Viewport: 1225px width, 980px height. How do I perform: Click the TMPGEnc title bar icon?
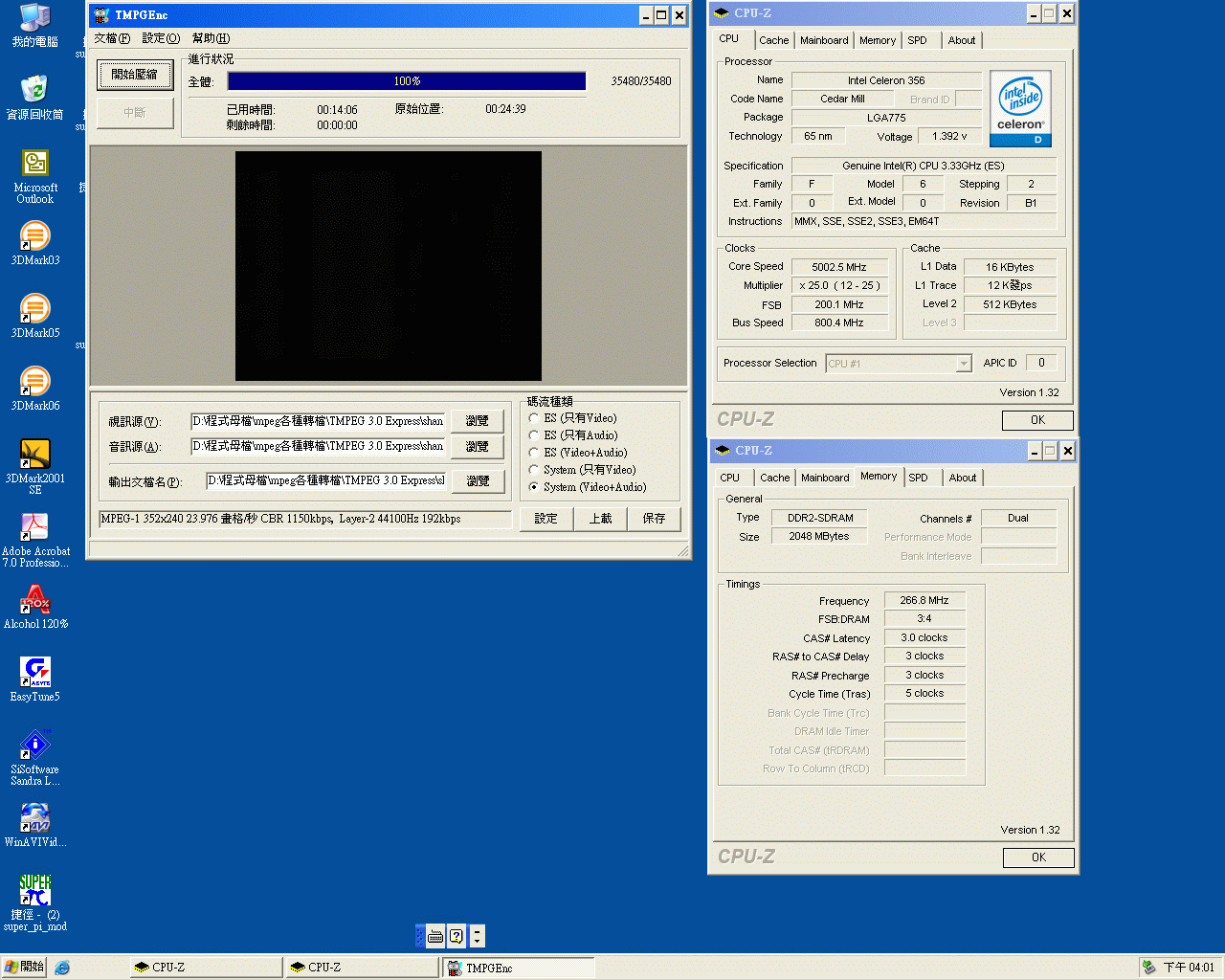click(102, 15)
